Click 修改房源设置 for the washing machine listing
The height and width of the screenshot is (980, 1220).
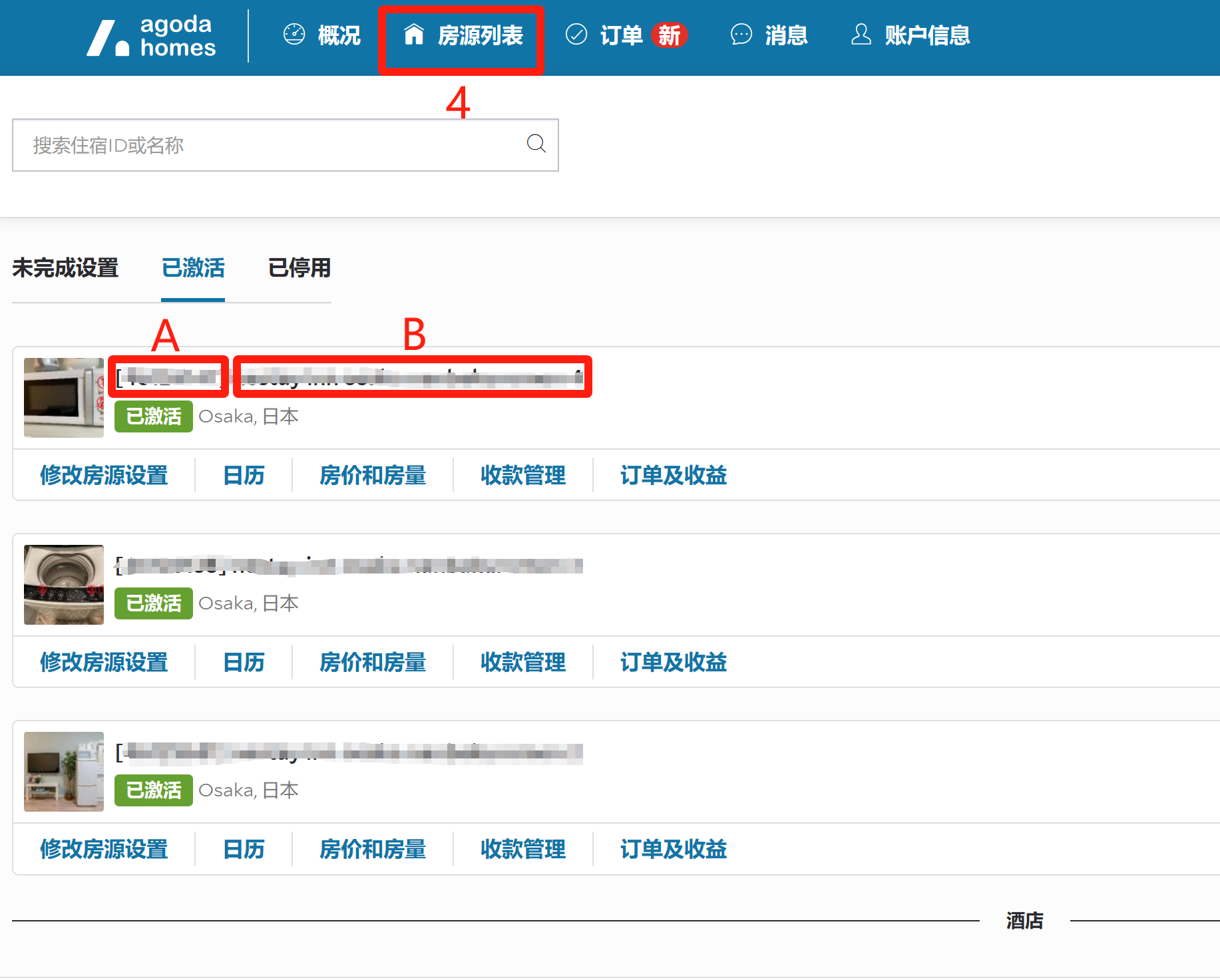tap(104, 662)
